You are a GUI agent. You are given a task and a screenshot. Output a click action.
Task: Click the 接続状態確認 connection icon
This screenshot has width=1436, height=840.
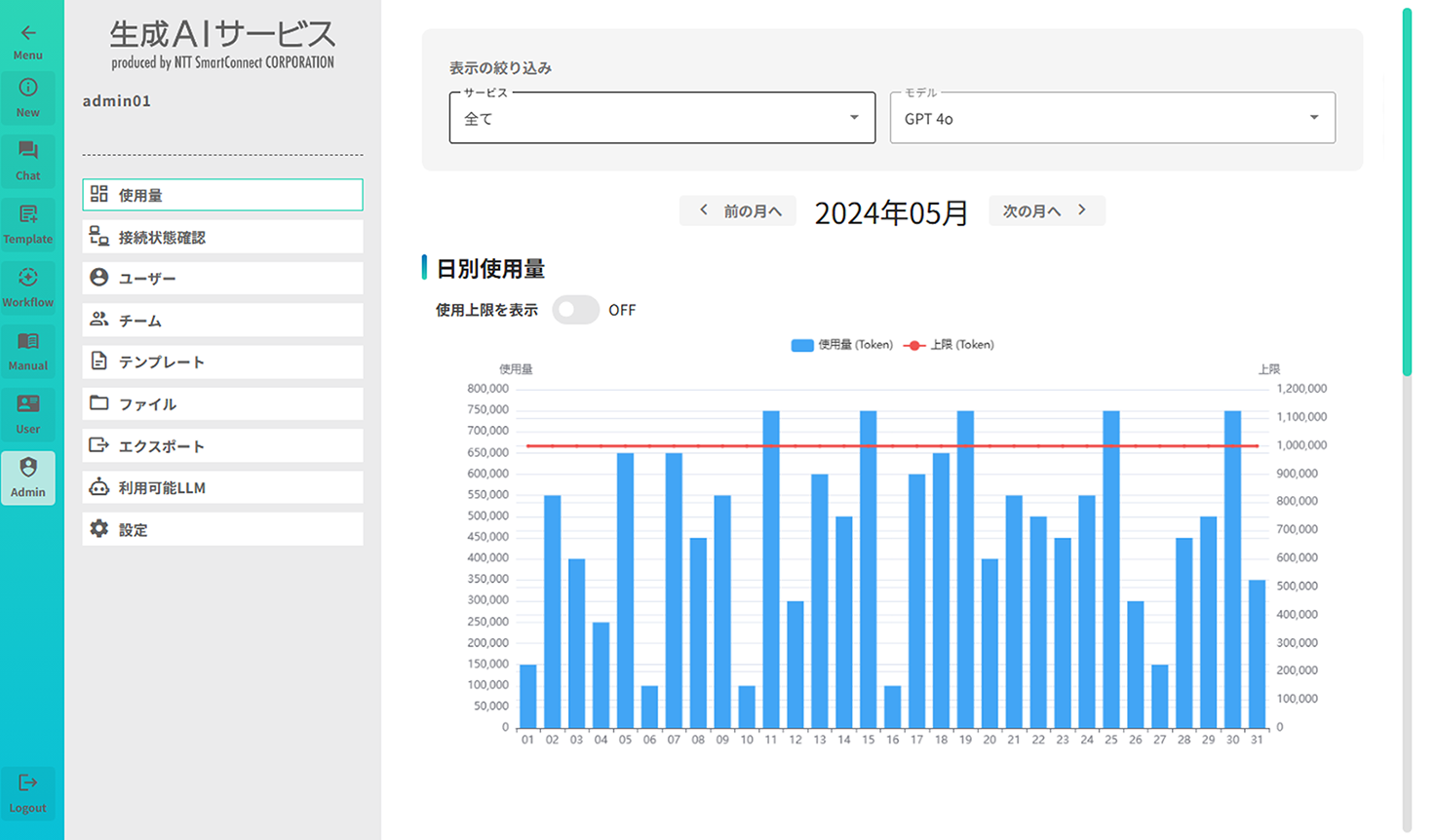coord(99,236)
